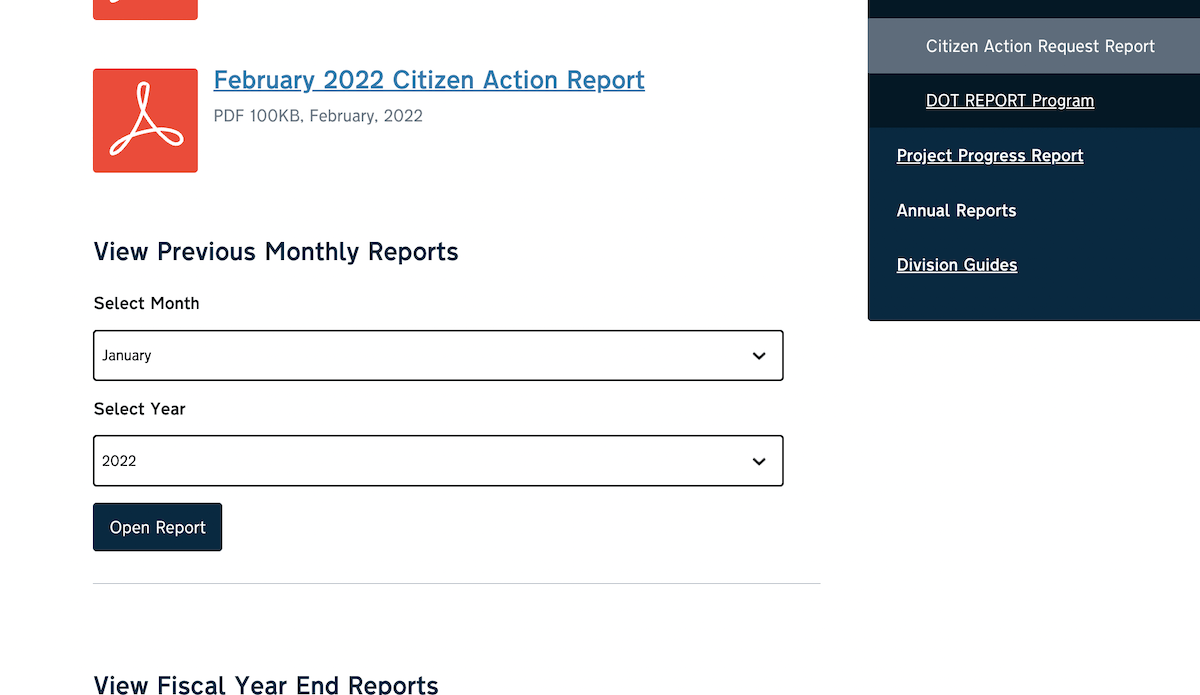The image size is (1200, 695).
Task: Expand the Select Year dropdown
Action: pos(437,461)
